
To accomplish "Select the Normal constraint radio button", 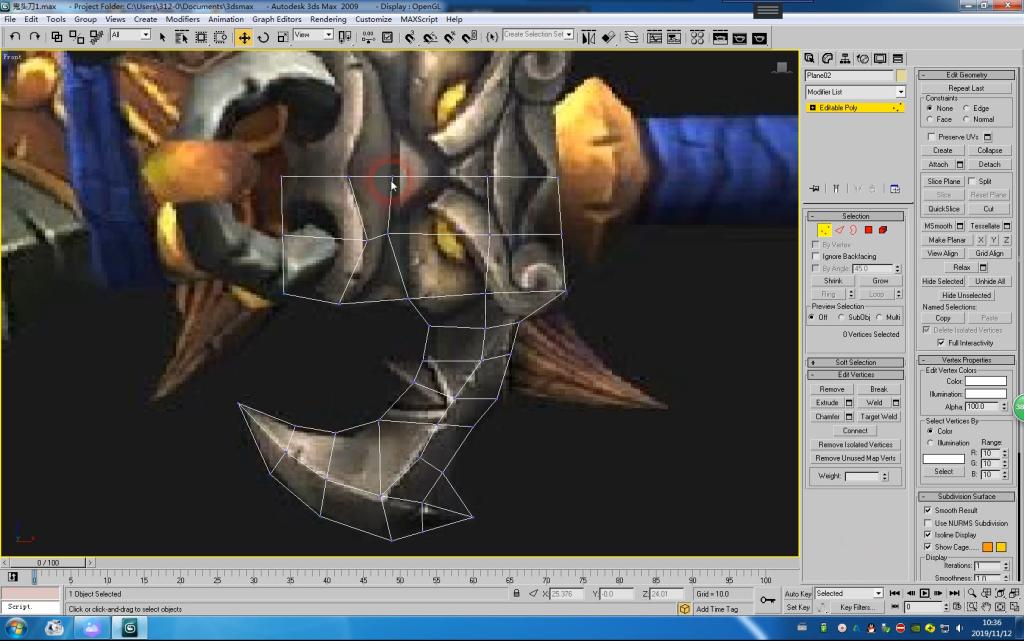I will click(966, 119).
